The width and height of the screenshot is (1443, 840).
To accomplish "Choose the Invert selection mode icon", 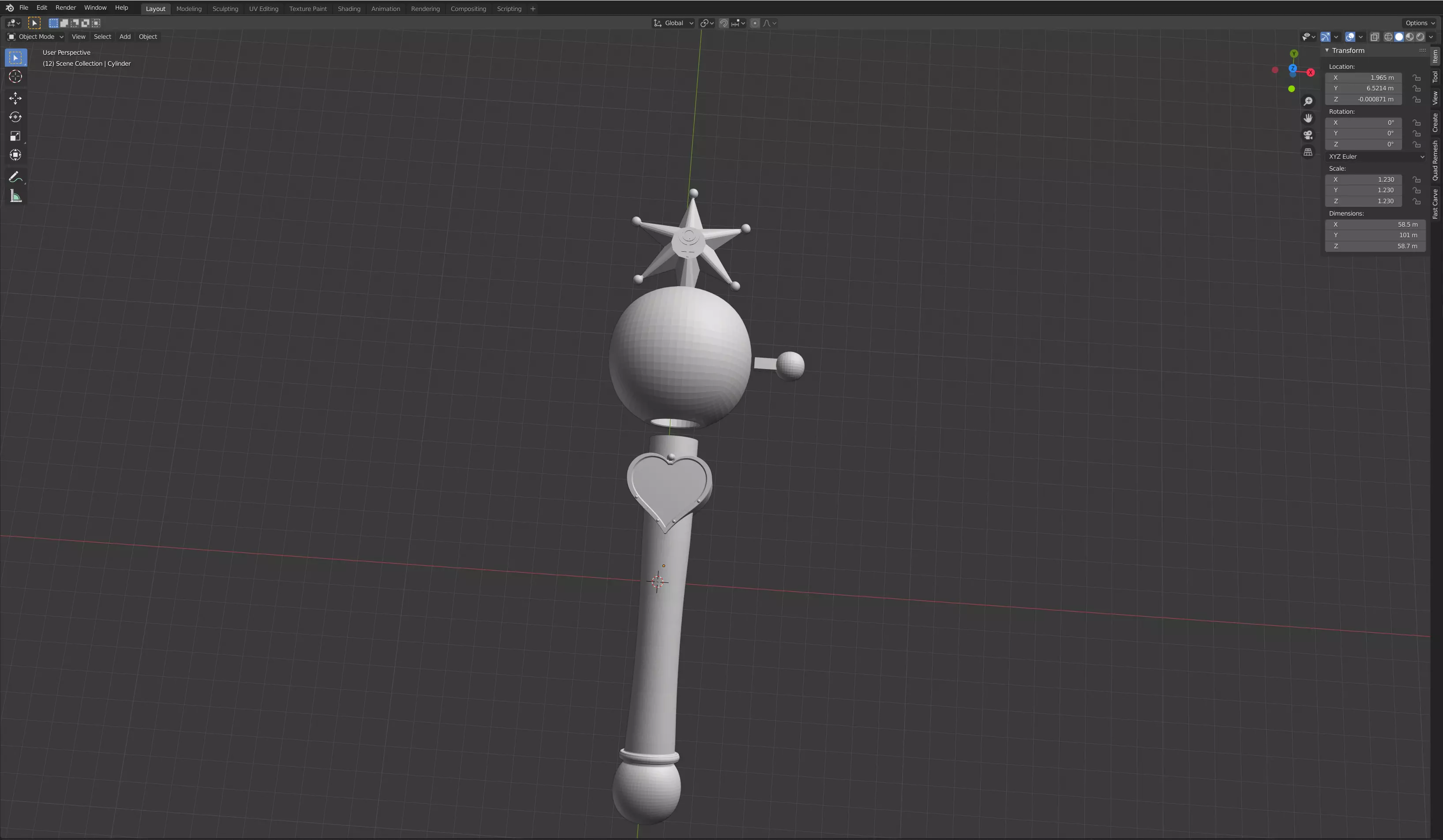I will [85, 23].
